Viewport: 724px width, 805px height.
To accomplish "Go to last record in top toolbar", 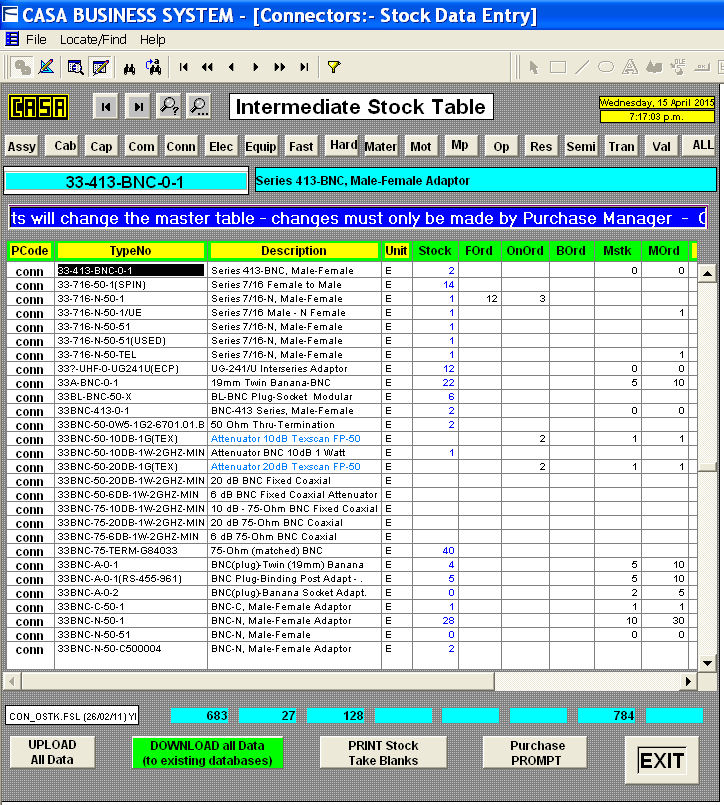I will (304, 67).
